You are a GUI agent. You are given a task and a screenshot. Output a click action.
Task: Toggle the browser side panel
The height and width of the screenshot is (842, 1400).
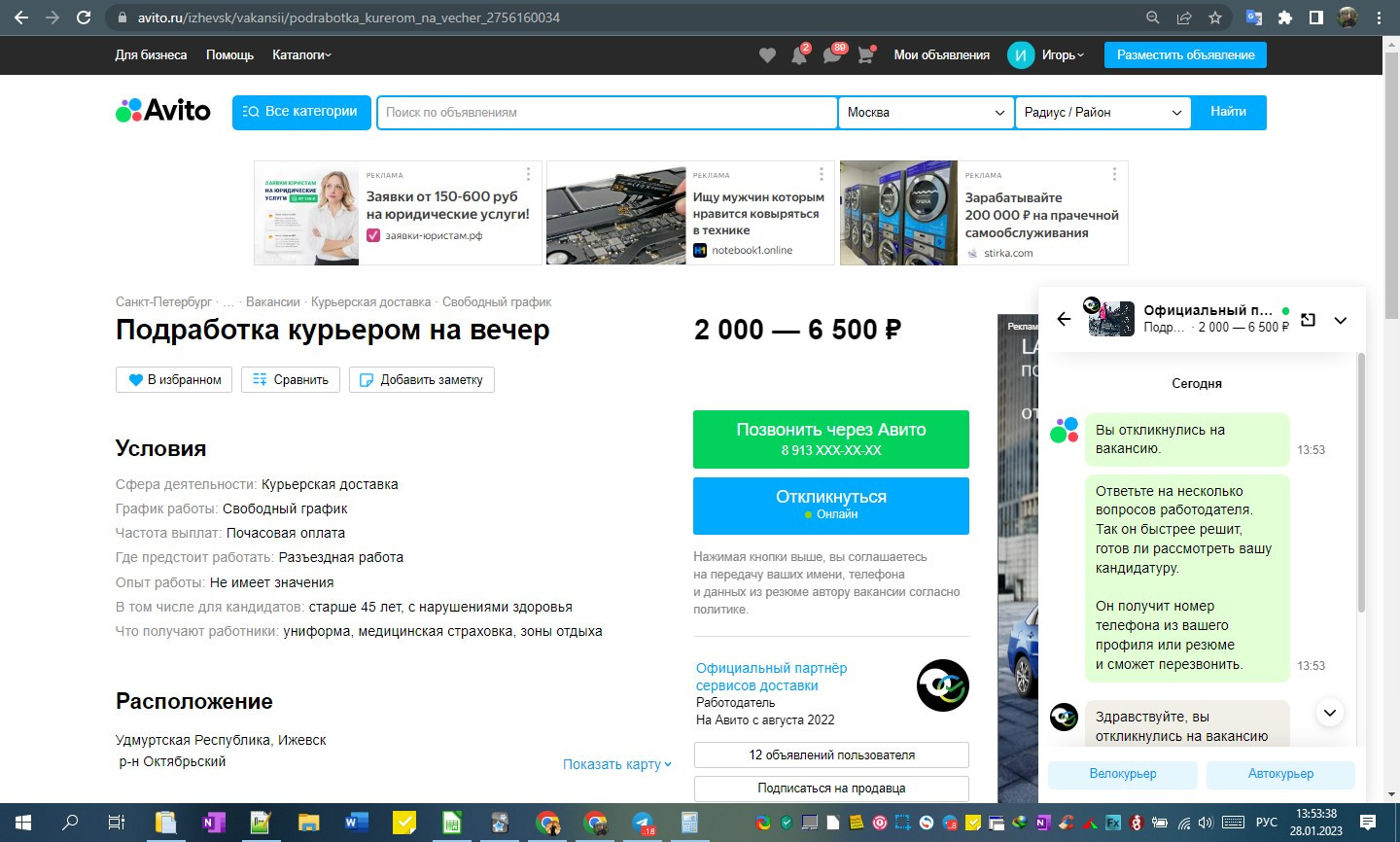click(x=1316, y=18)
